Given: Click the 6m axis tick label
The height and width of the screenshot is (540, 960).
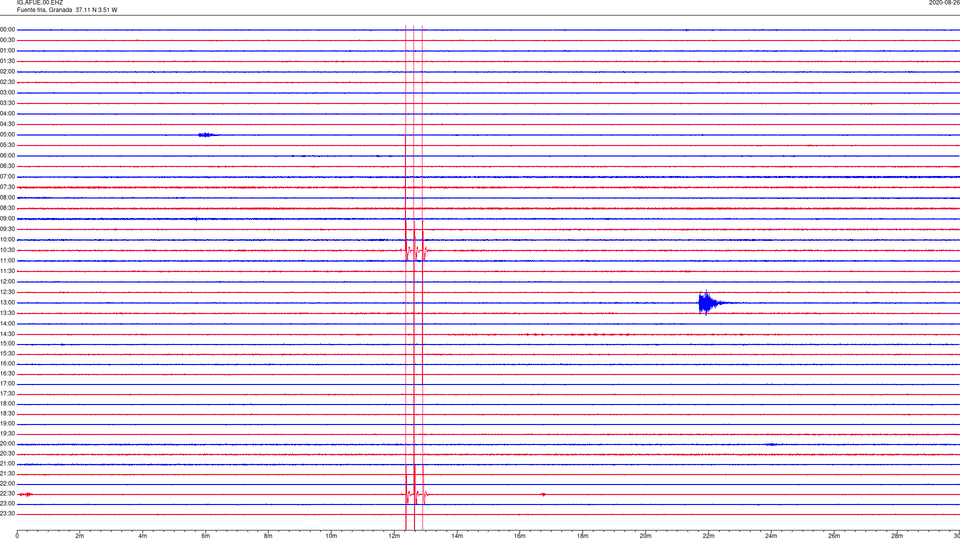Looking at the screenshot, I should click(x=205, y=536).
